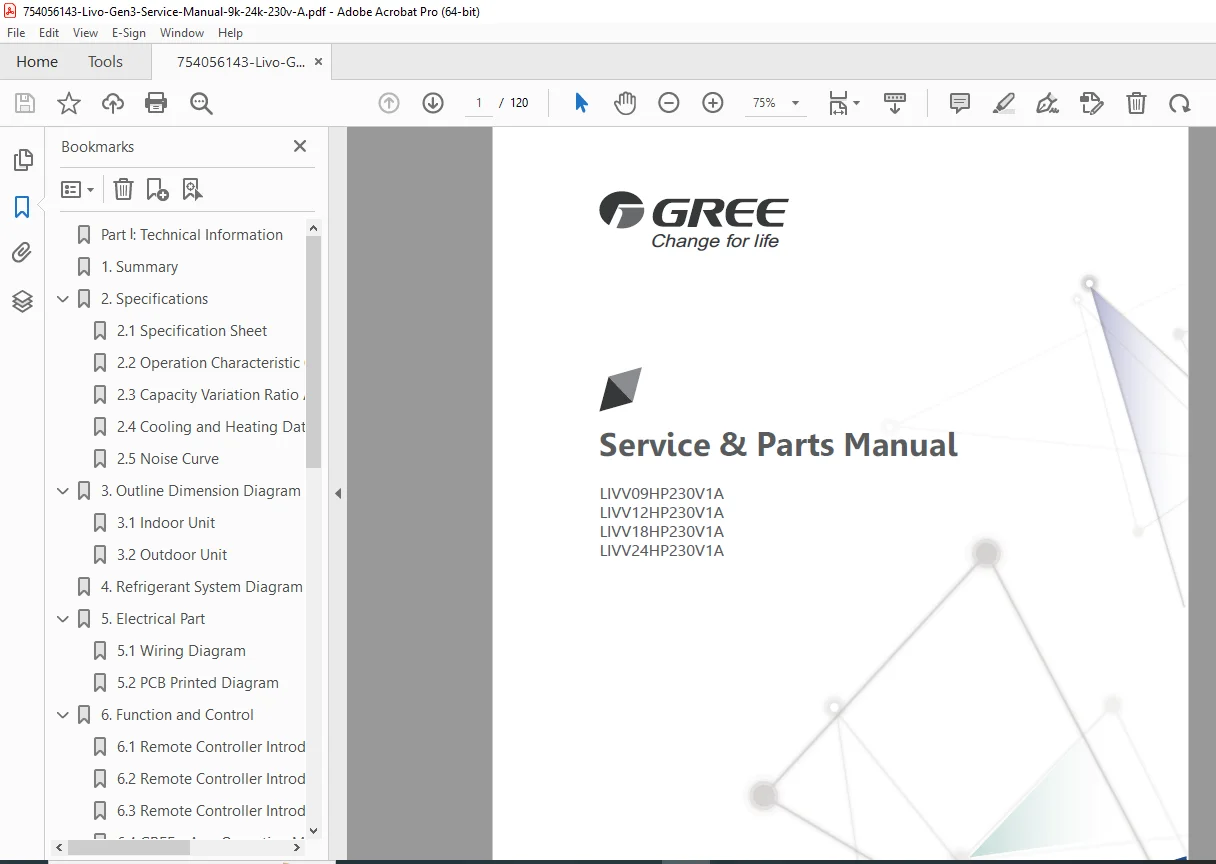The image size is (1216, 864).
Task: Activate the hand pan tool
Action: point(625,103)
